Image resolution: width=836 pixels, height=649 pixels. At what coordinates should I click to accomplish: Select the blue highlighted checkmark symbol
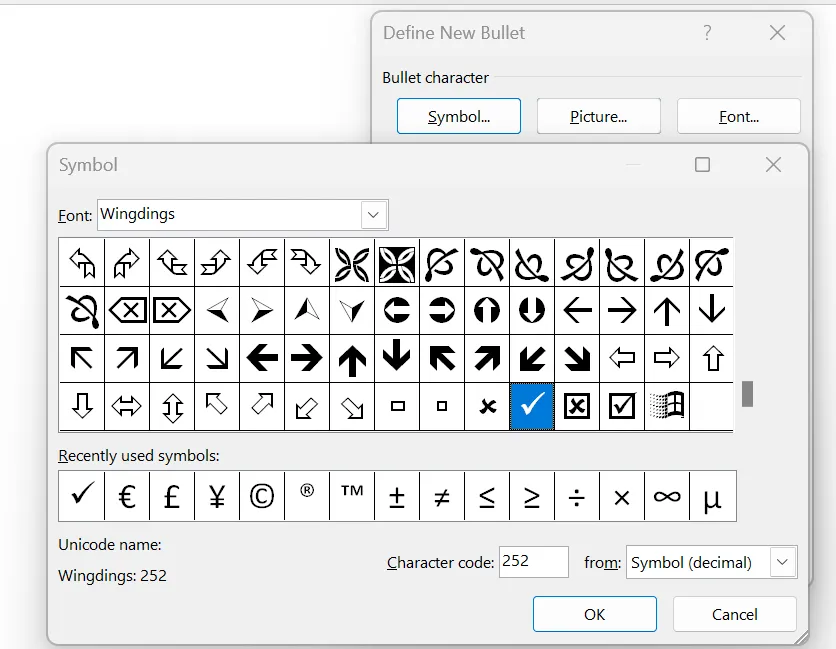coord(532,406)
